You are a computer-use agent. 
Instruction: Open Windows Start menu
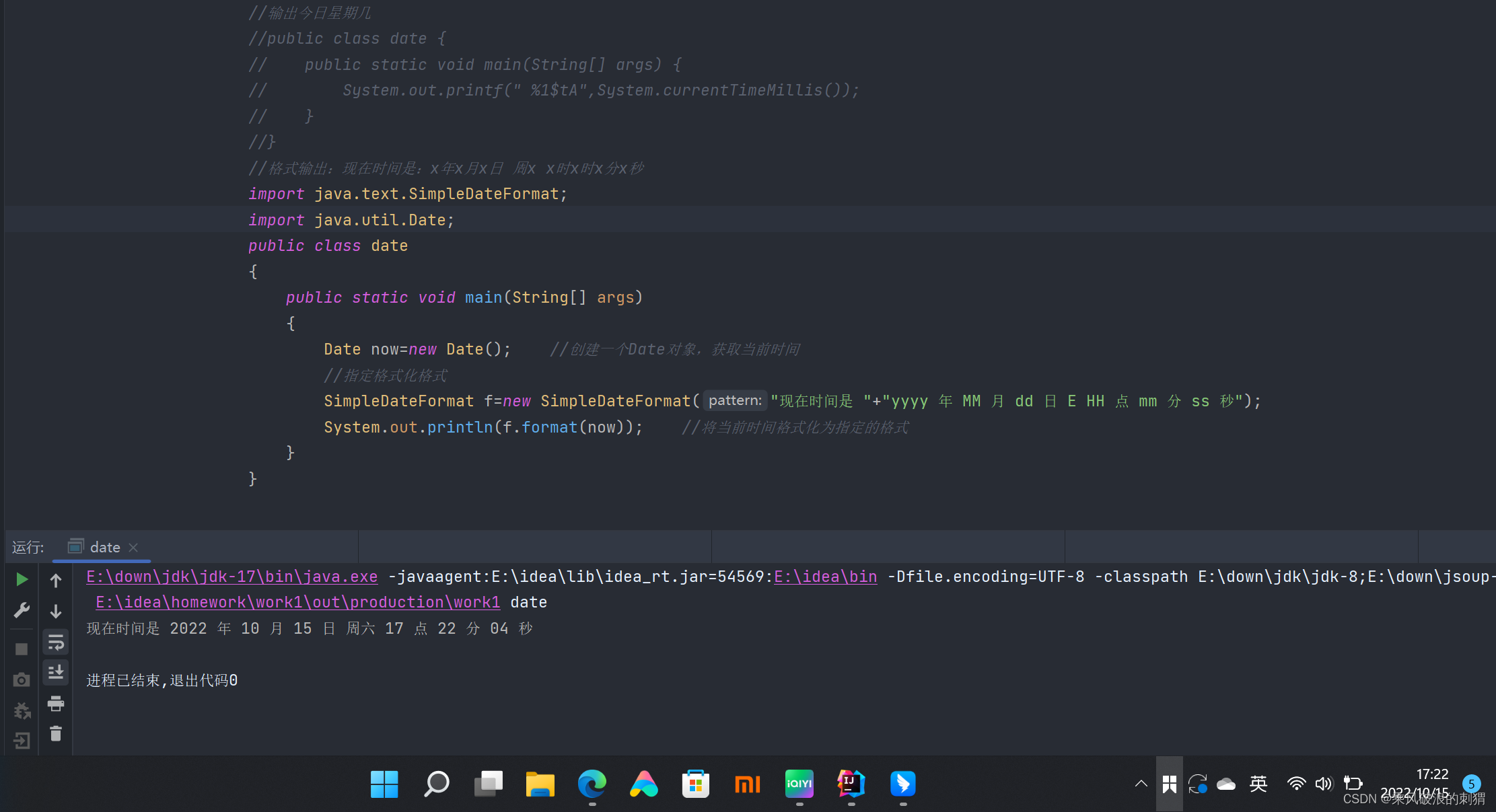click(x=384, y=784)
